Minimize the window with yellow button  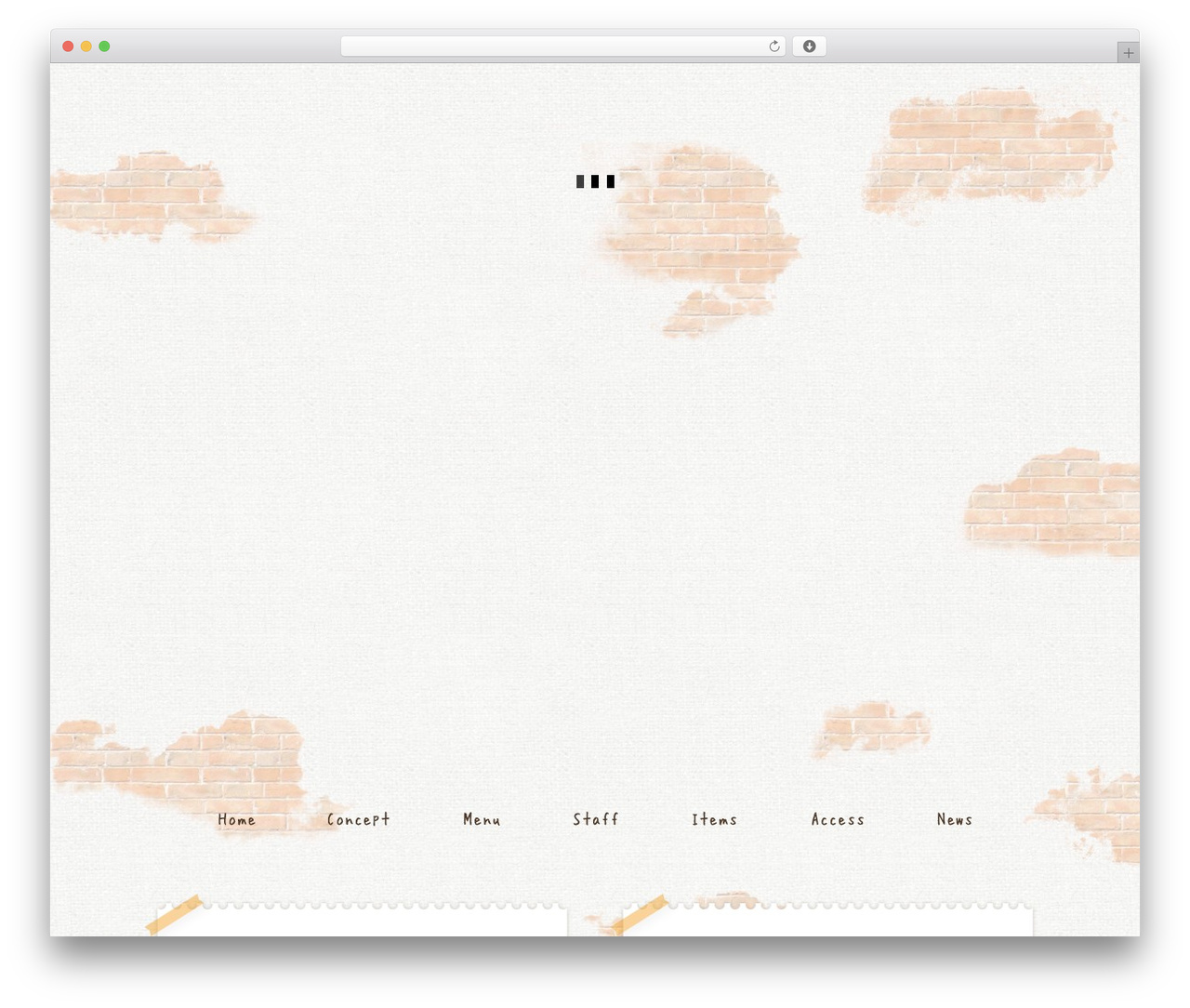86,46
